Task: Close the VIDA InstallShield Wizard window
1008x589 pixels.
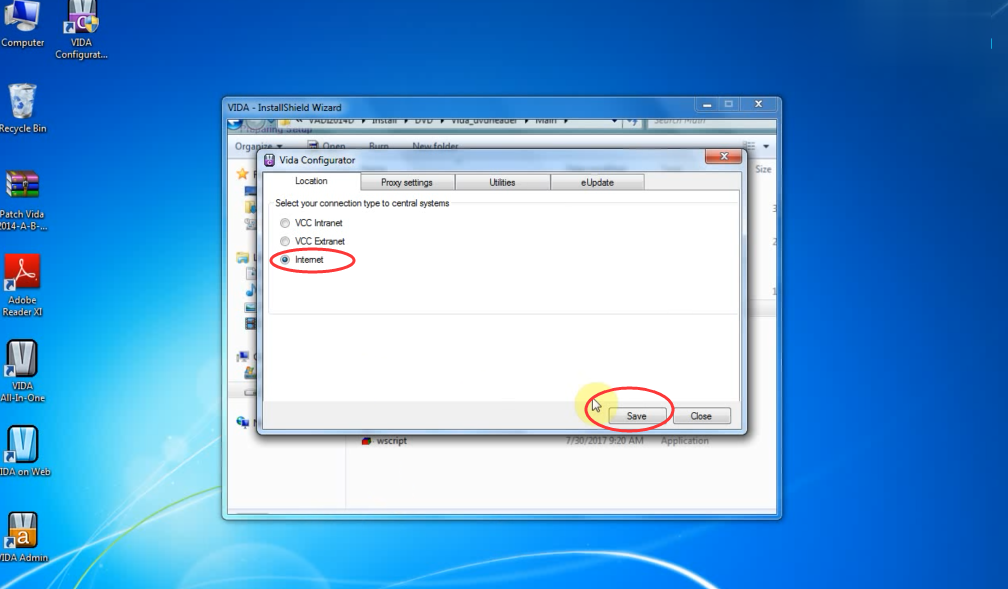Action: click(759, 104)
